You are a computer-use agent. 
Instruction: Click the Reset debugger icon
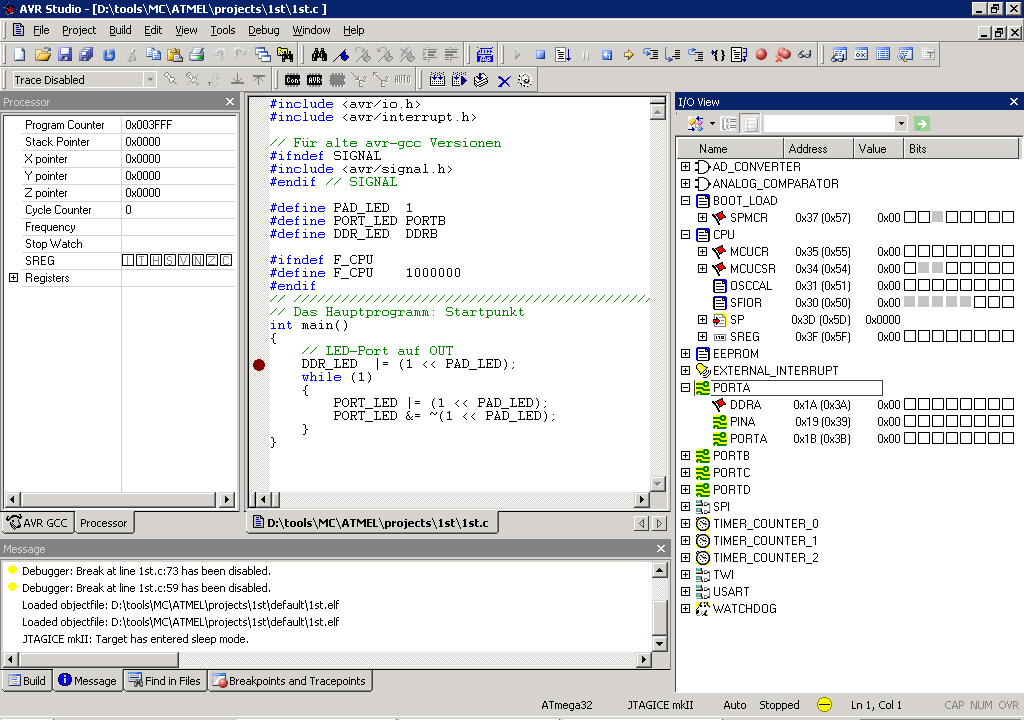click(x=607, y=55)
